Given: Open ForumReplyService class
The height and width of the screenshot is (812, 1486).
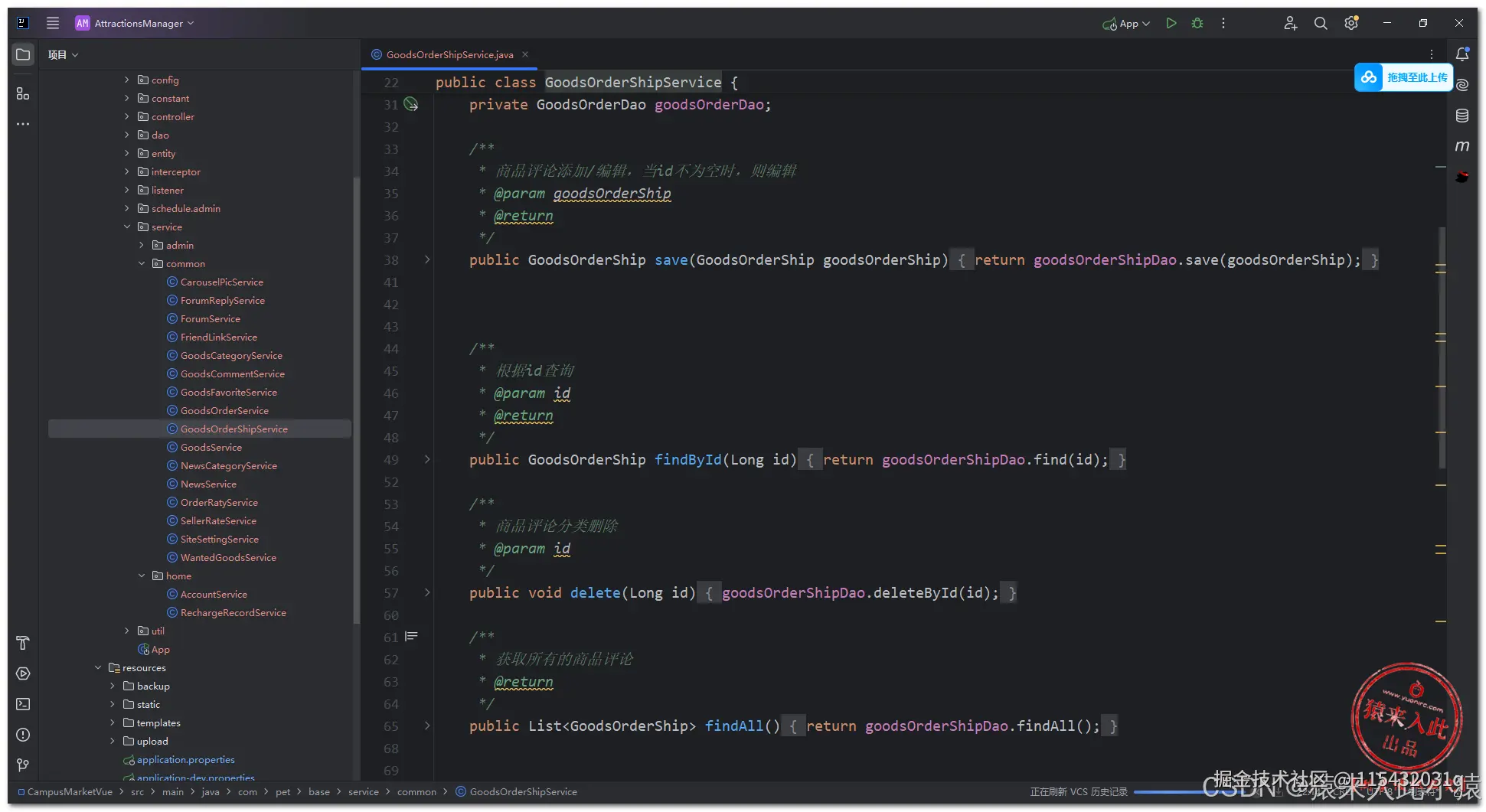Looking at the screenshot, I should tap(222, 300).
